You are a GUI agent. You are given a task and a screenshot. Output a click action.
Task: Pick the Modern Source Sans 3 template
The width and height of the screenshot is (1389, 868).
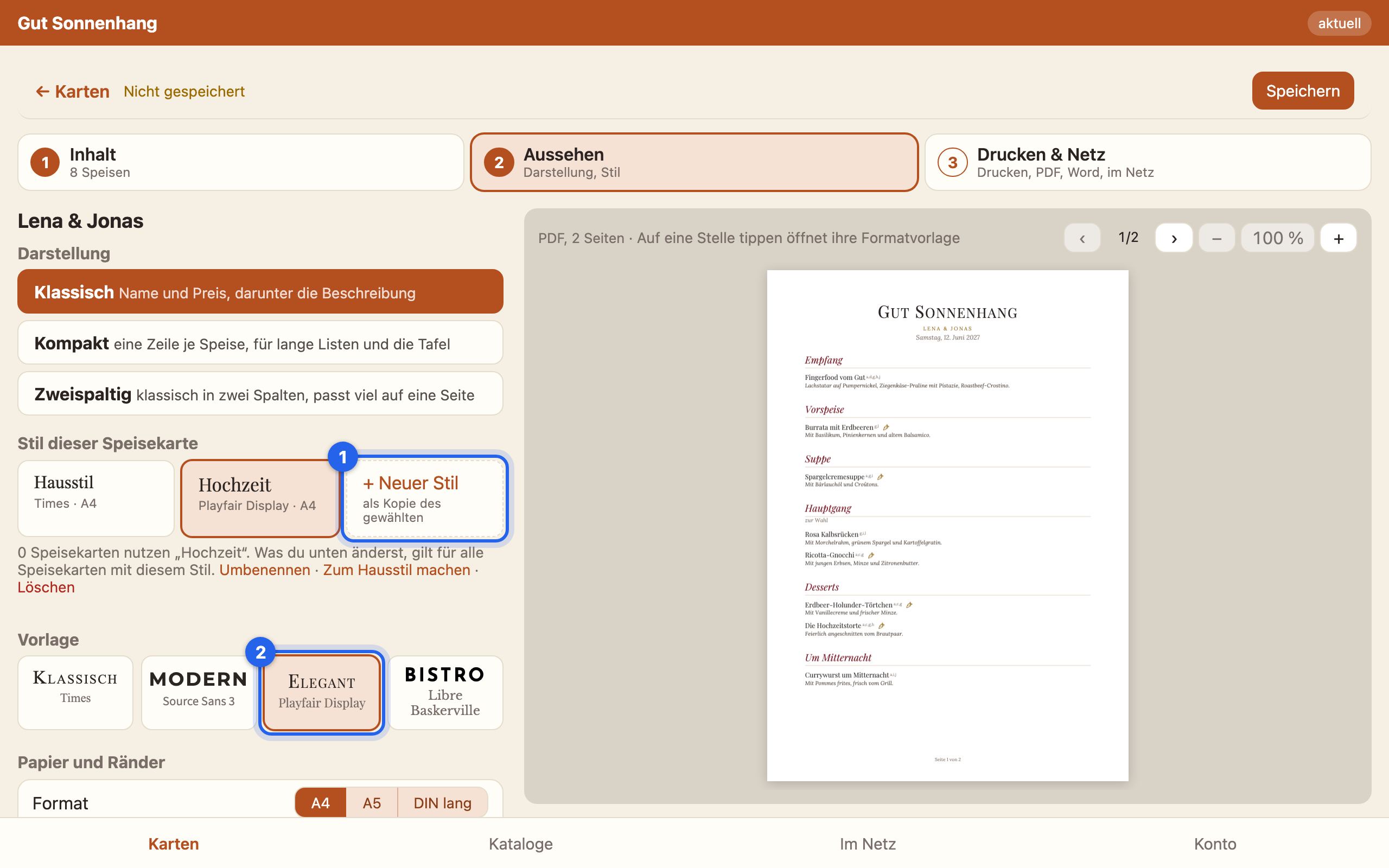(x=198, y=693)
